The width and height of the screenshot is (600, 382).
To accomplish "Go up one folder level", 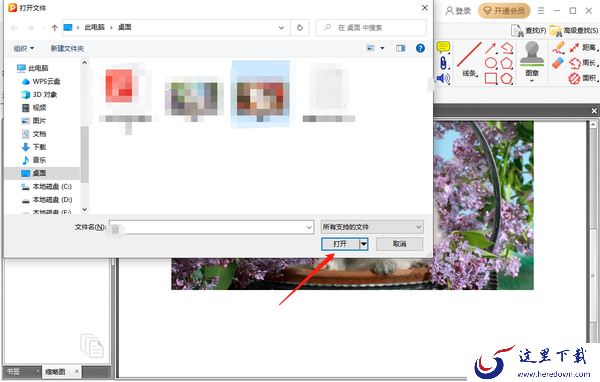I will click(x=54, y=28).
